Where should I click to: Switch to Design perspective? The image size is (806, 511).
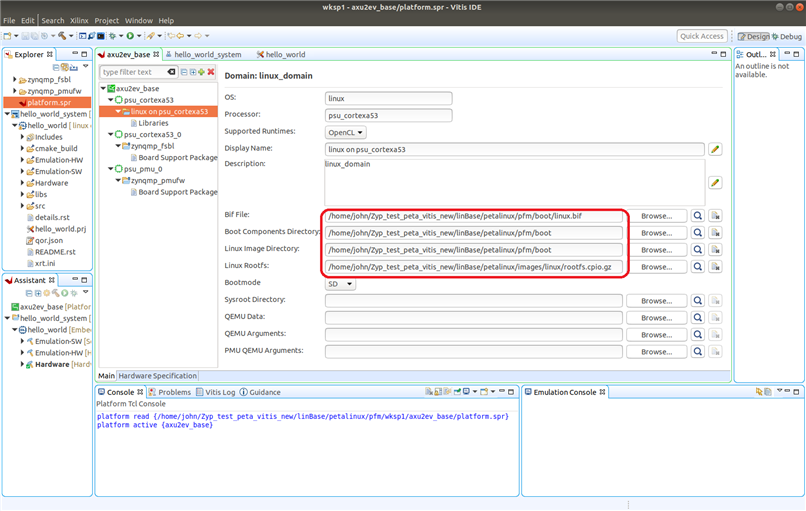[754, 36]
